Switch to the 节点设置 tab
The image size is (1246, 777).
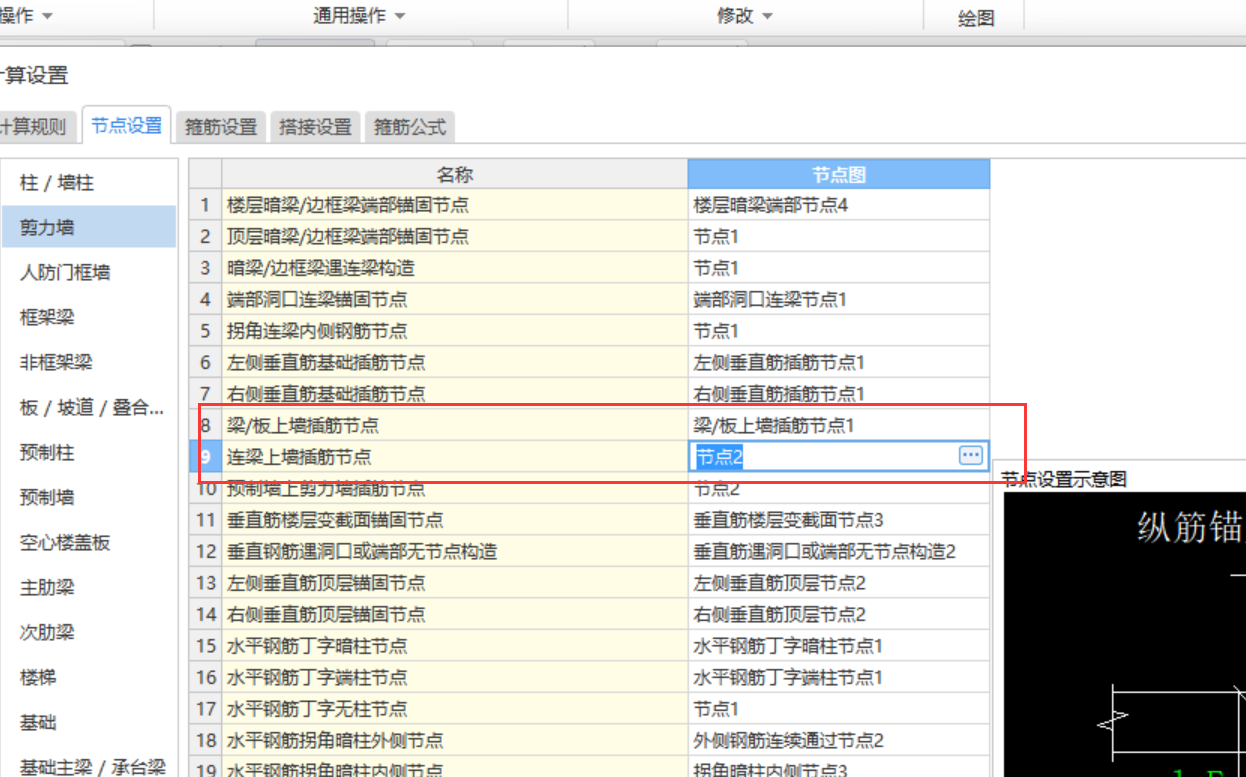126,126
